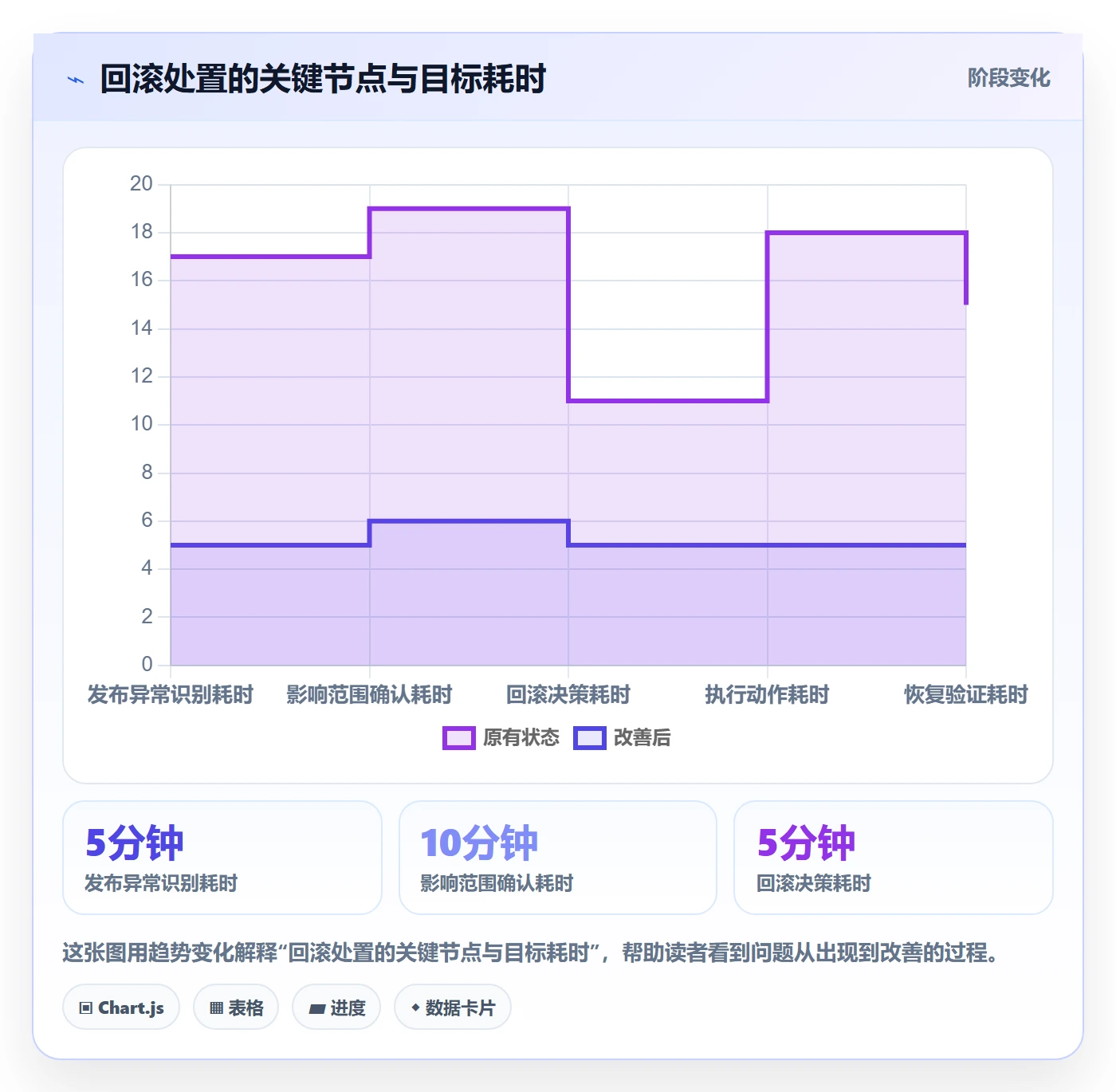
Task: Select the 表格 tag chip
Action: tap(236, 1008)
